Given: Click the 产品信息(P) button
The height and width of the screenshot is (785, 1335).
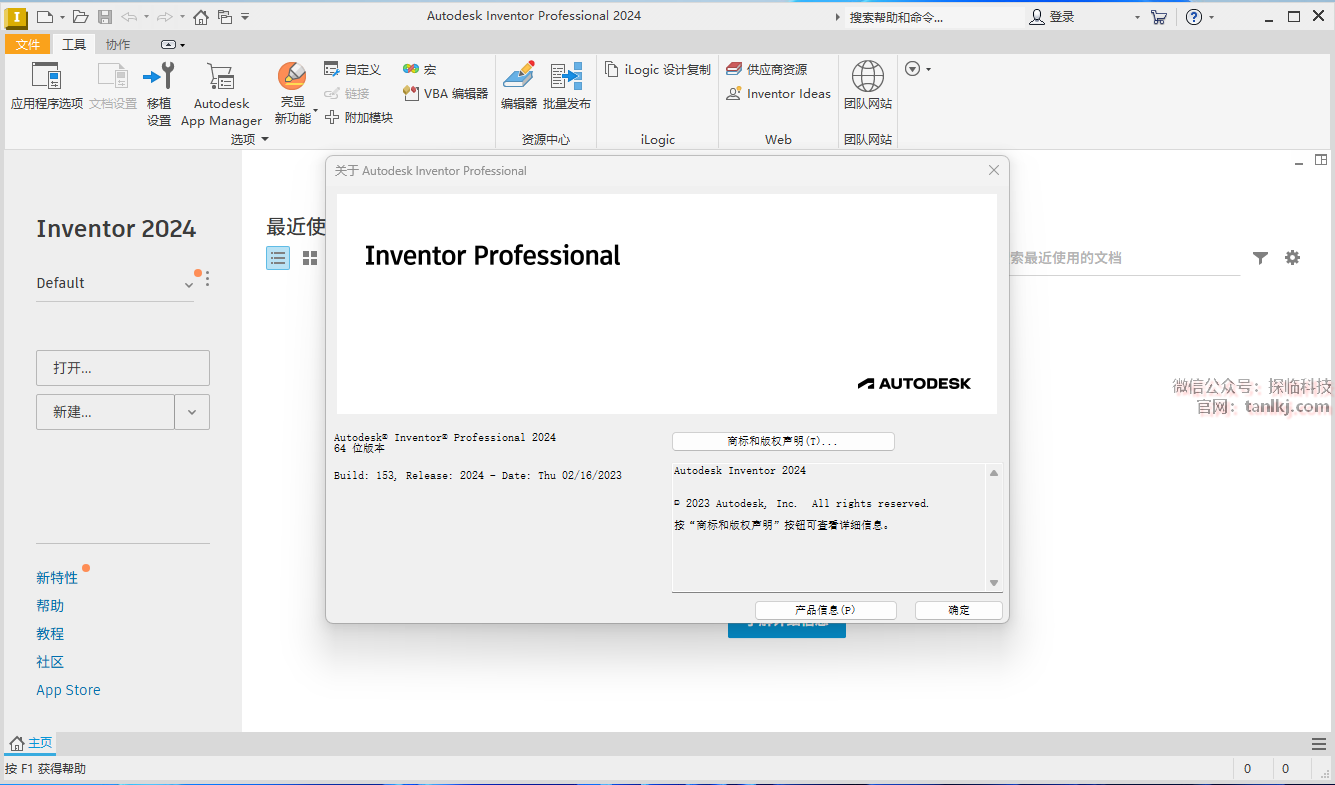Looking at the screenshot, I should pos(825,610).
